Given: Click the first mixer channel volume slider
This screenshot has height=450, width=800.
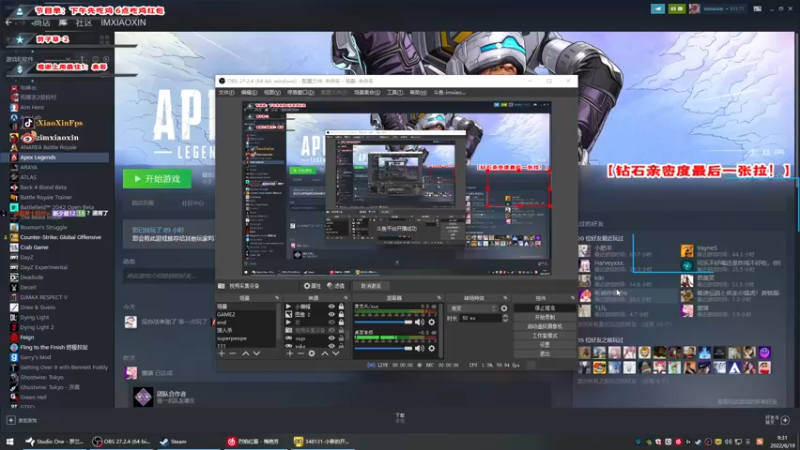Looking at the screenshot, I should (x=383, y=322).
